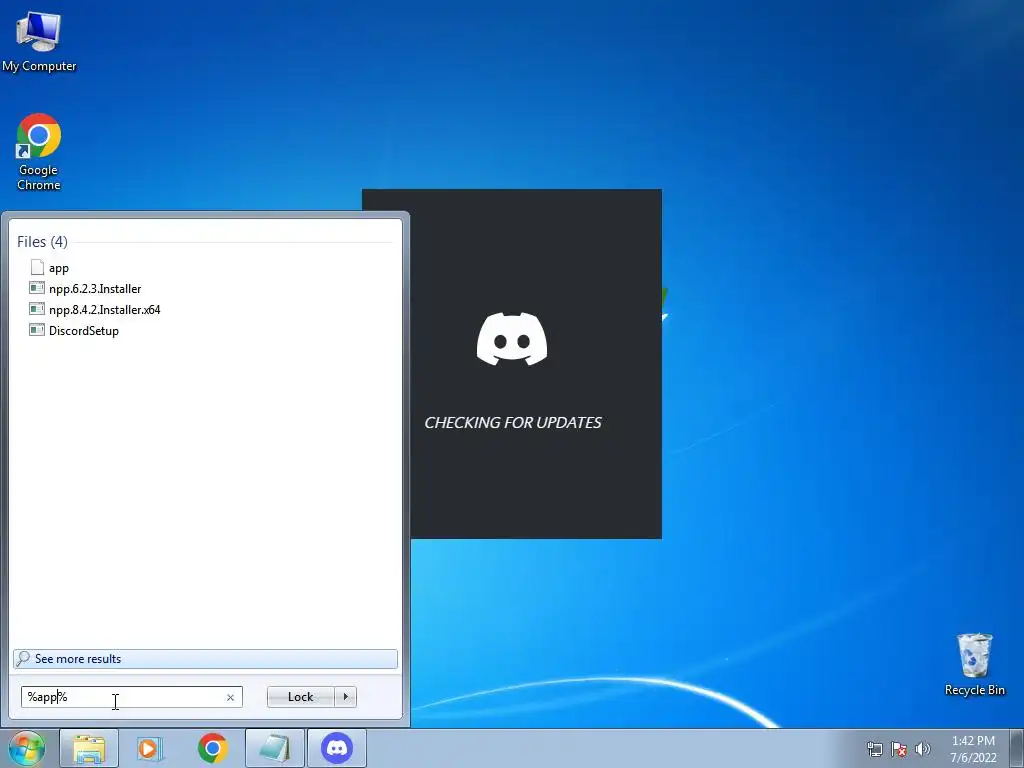Open DiscordSetup search result
This screenshot has width=1024, height=768.
coord(84,330)
